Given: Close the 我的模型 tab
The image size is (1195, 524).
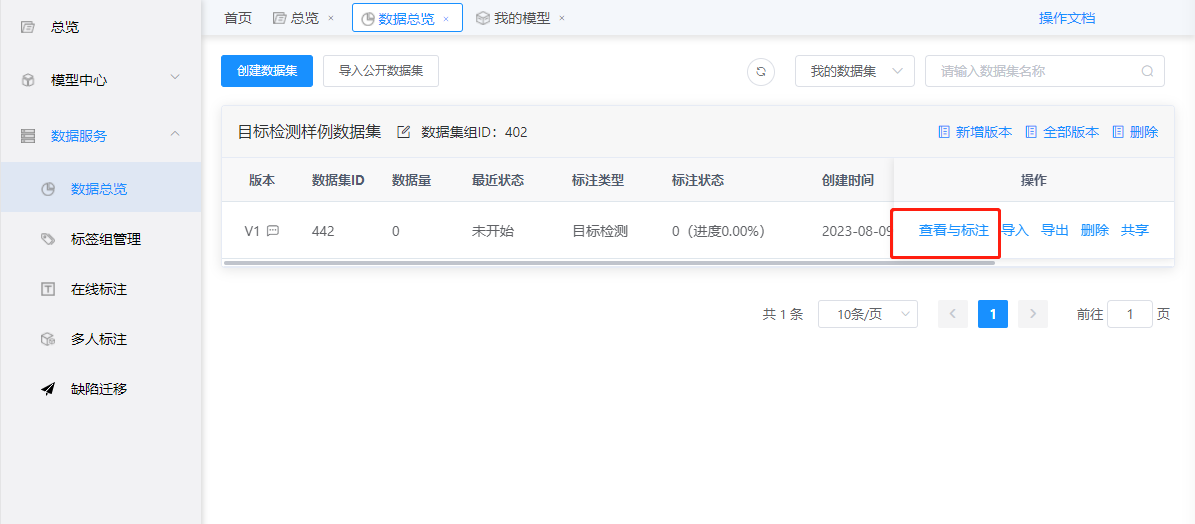Looking at the screenshot, I should tap(562, 18).
